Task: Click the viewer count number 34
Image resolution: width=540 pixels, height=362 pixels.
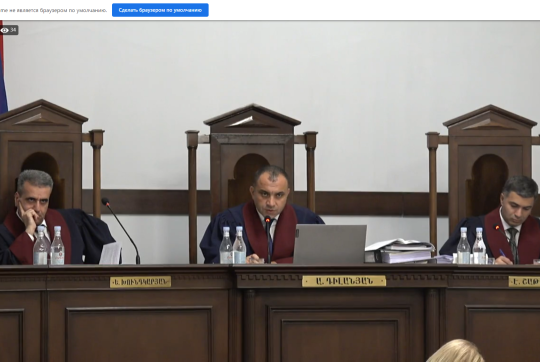Action: [13, 30]
